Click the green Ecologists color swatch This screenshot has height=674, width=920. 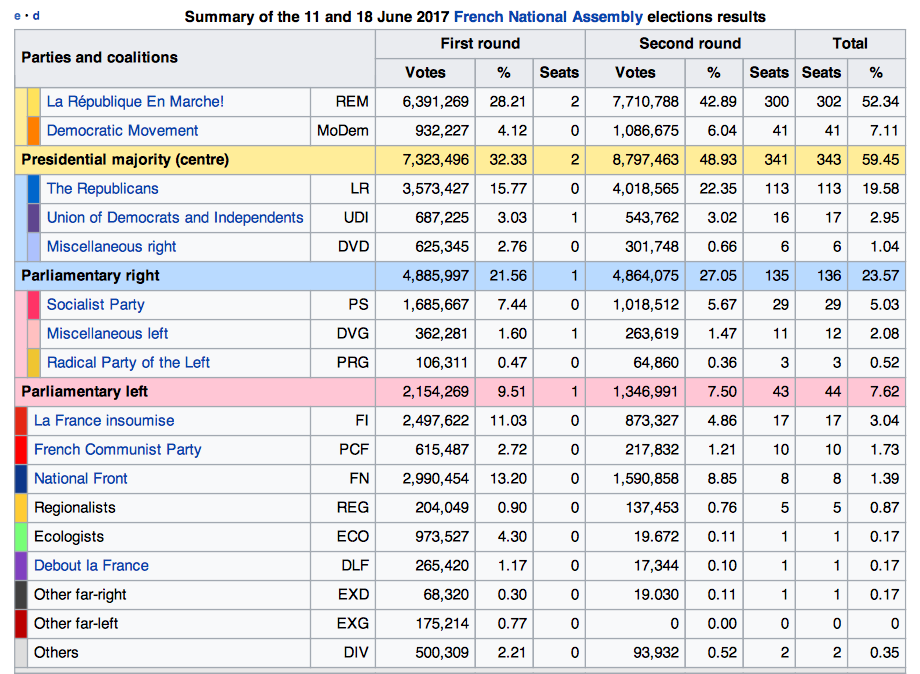[21, 536]
